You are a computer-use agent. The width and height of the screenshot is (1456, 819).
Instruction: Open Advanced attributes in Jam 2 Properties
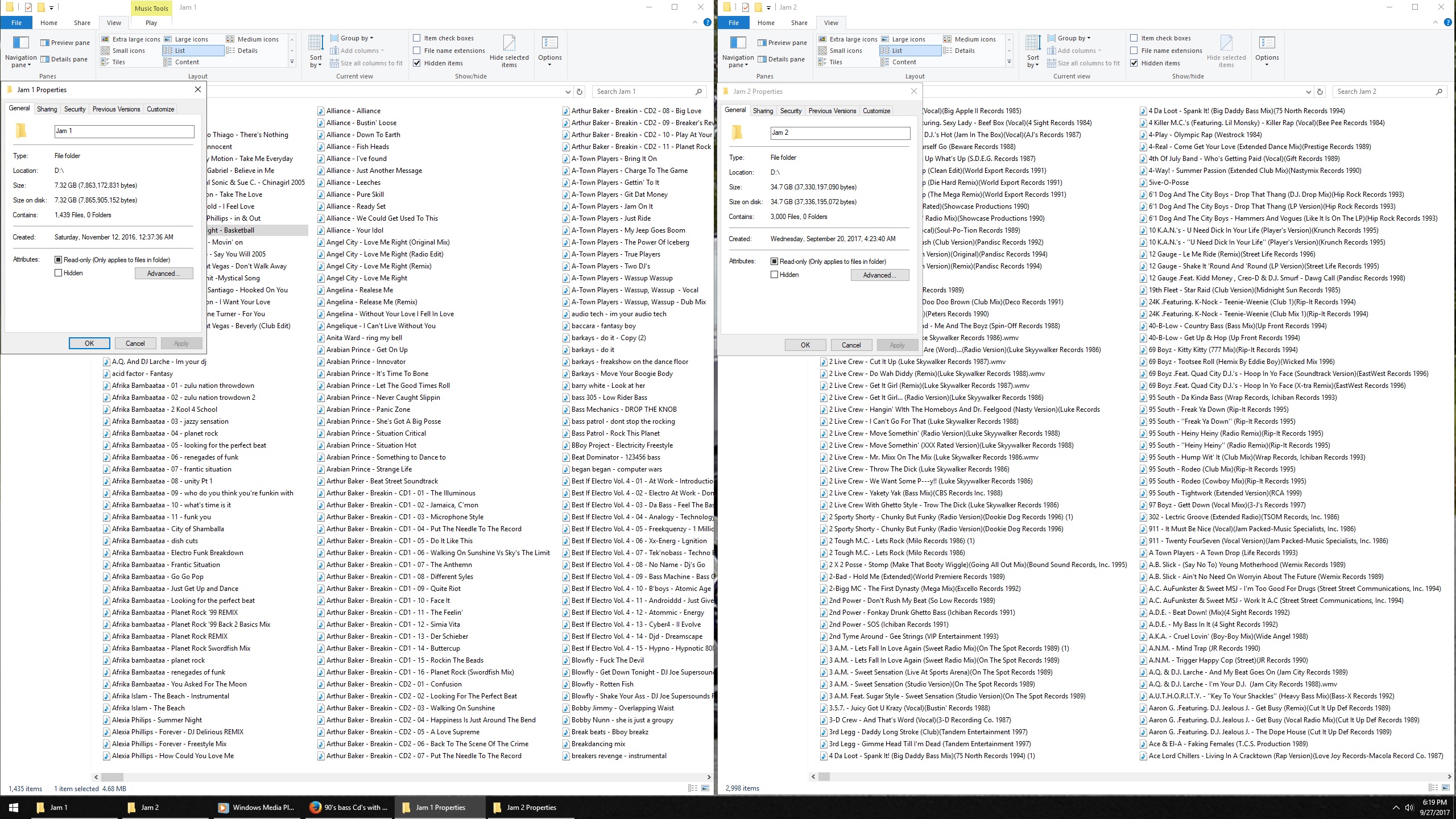click(880, 275)
